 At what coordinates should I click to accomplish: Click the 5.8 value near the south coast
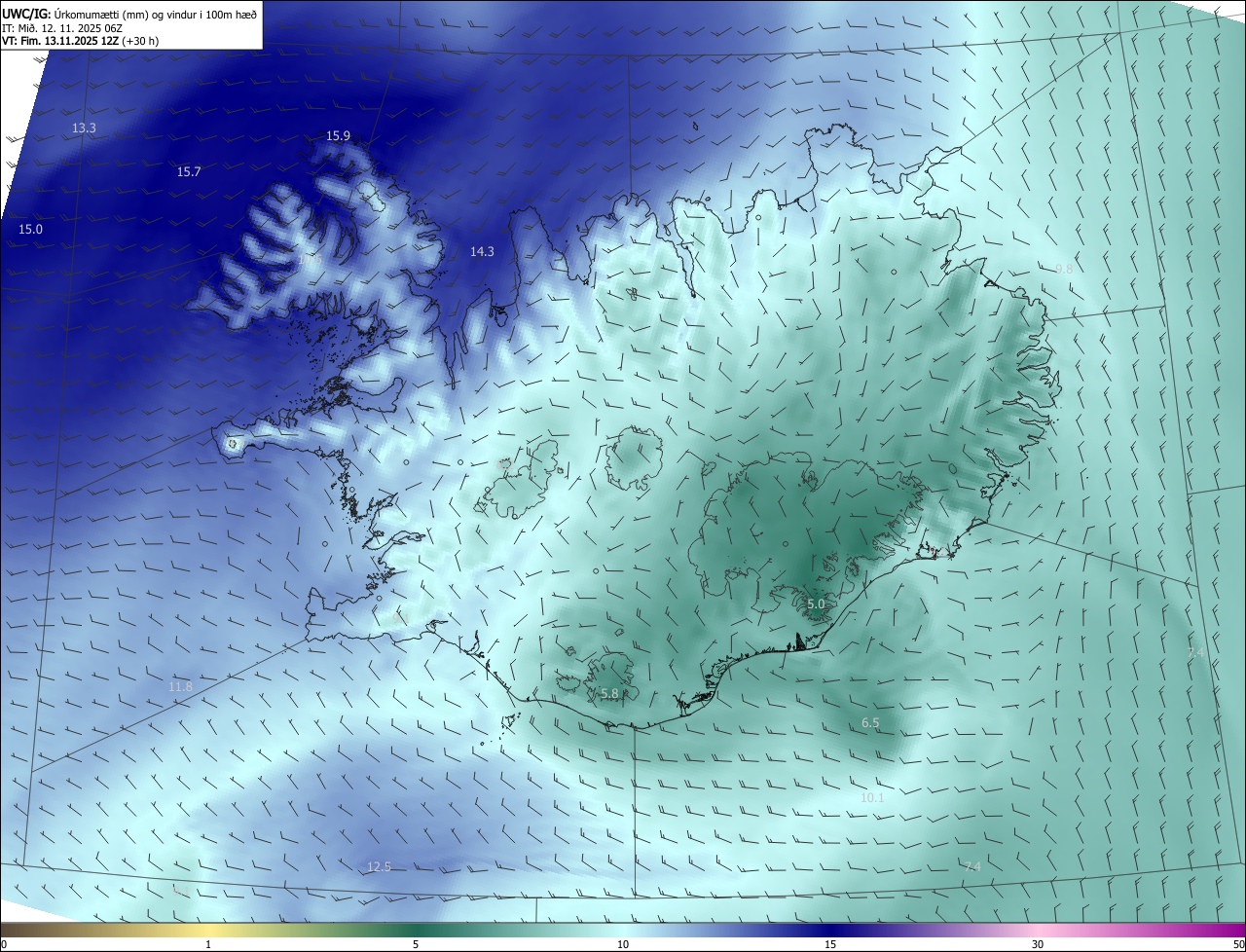tap(609, 694)
